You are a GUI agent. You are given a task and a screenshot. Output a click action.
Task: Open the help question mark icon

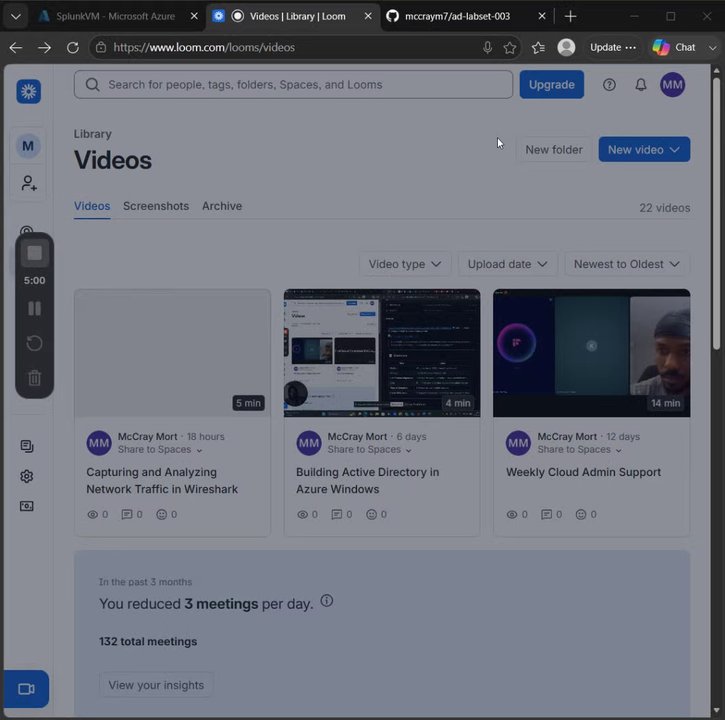[609, 85]
